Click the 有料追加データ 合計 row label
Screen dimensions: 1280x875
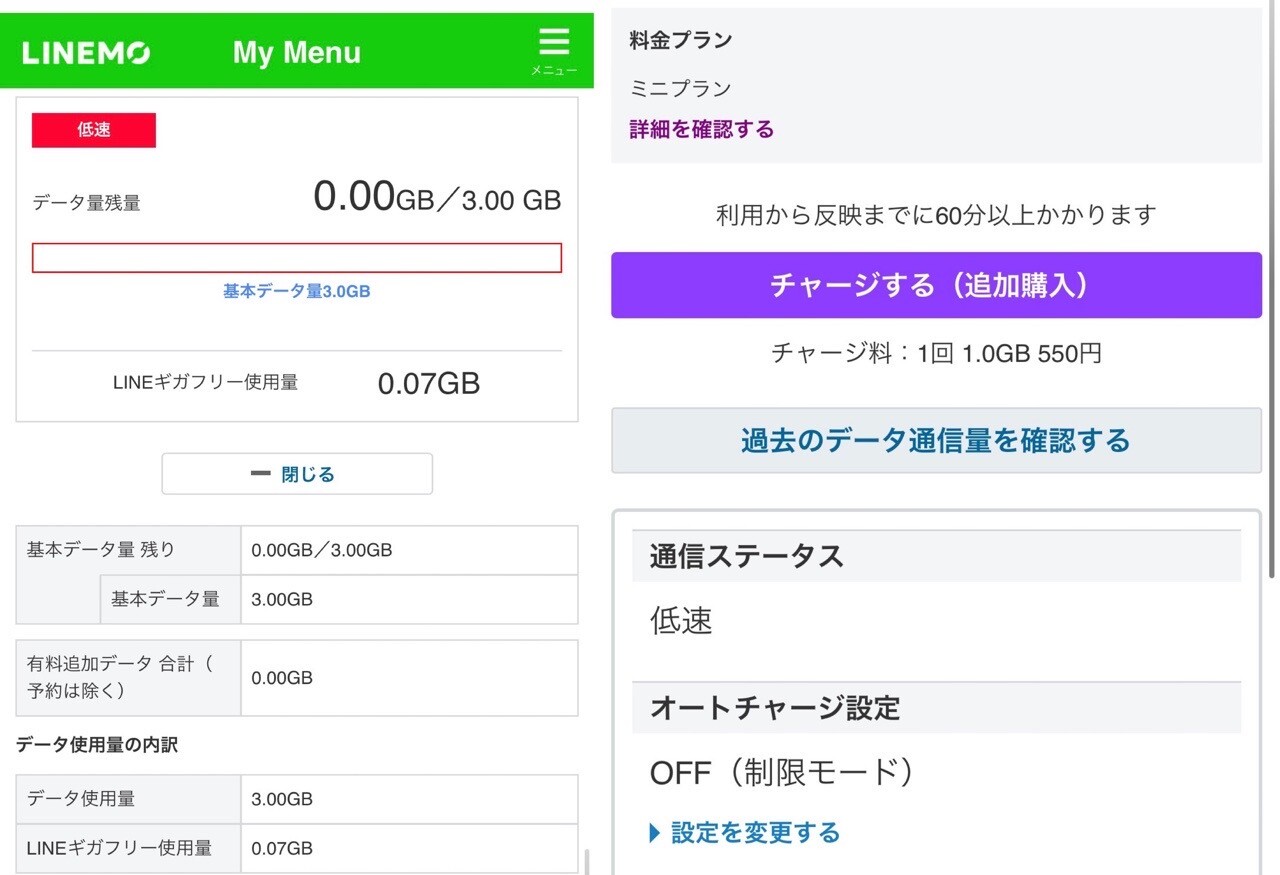(129, 678)
